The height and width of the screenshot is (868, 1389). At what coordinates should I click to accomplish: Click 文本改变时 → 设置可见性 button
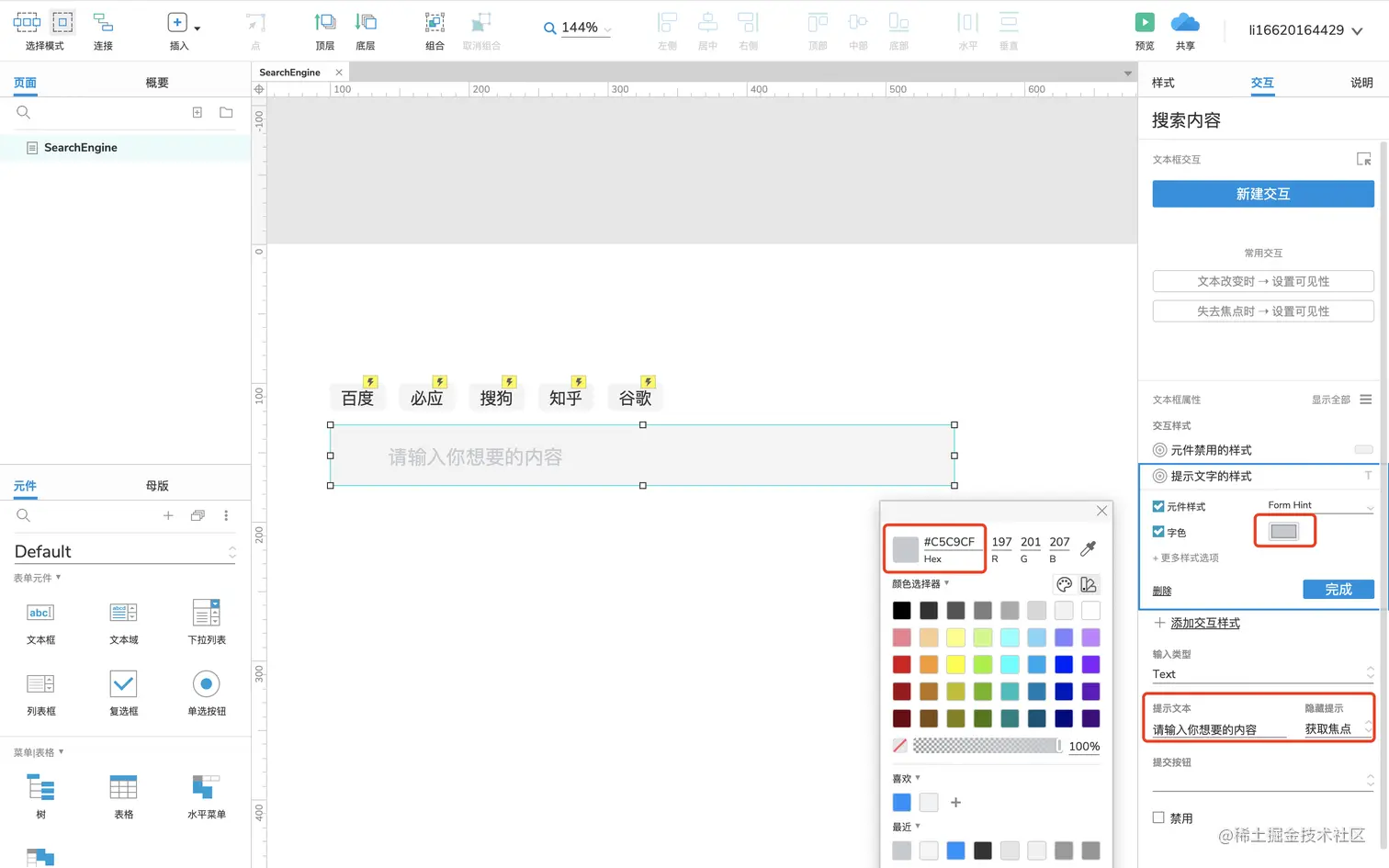click(x=1263, y=281)
